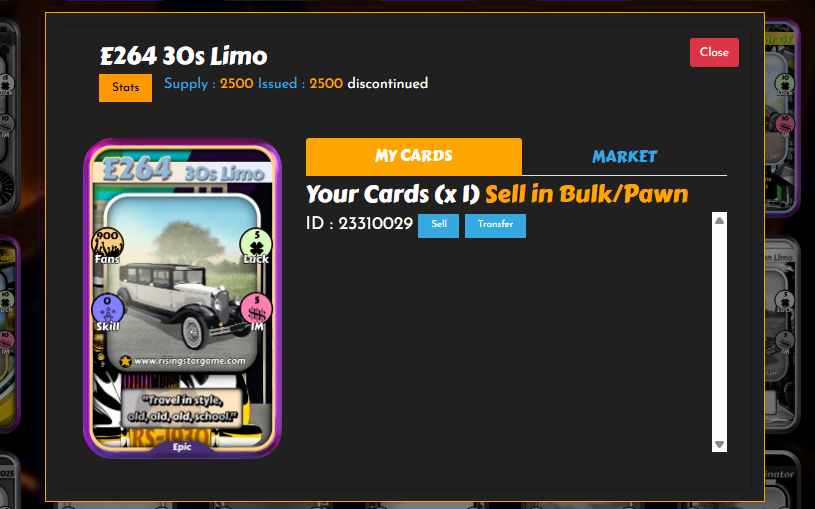
Task: Open the Stats button
Action: coord(125,87)
